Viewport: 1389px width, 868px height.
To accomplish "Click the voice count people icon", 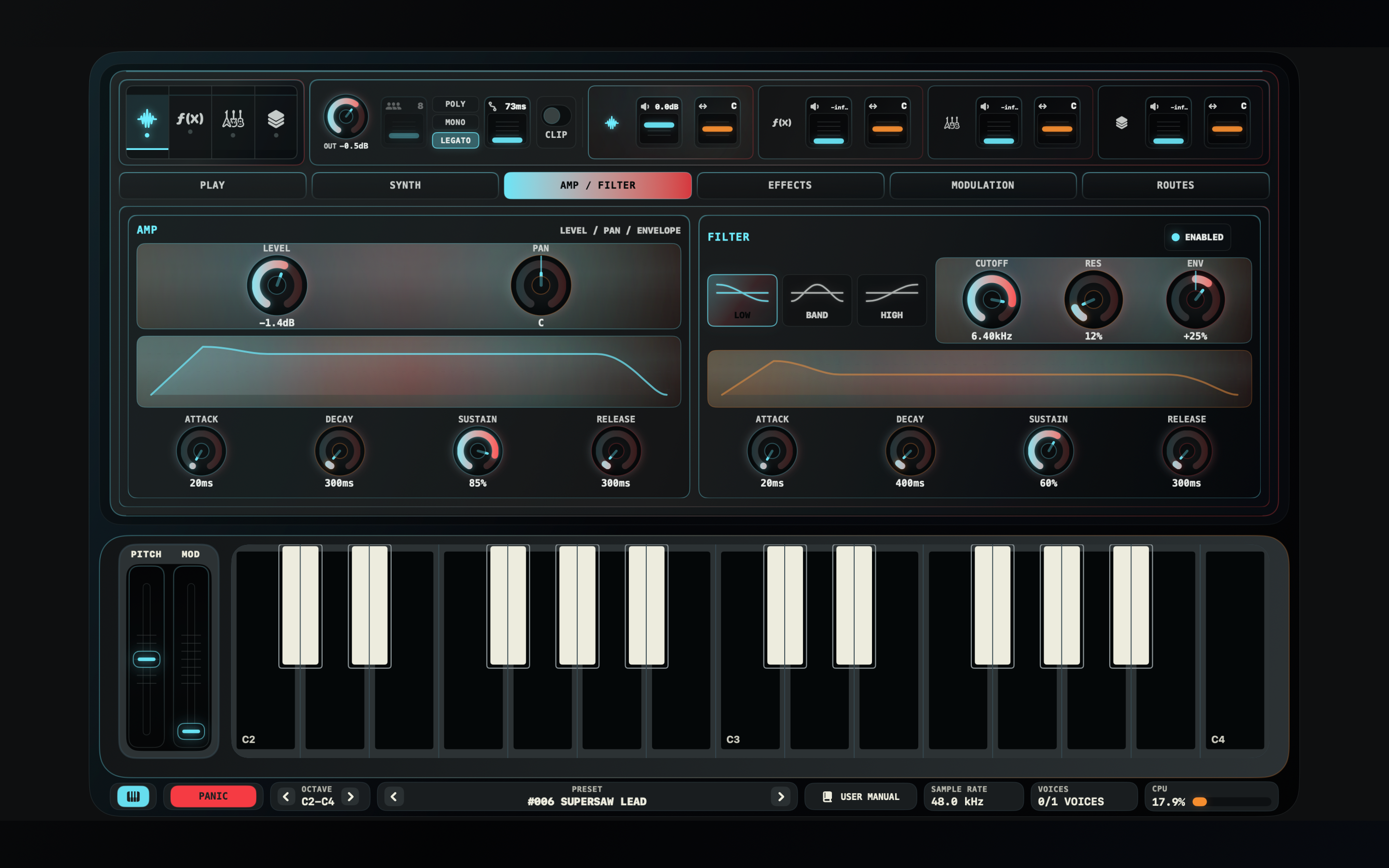I will click(393, 106).
